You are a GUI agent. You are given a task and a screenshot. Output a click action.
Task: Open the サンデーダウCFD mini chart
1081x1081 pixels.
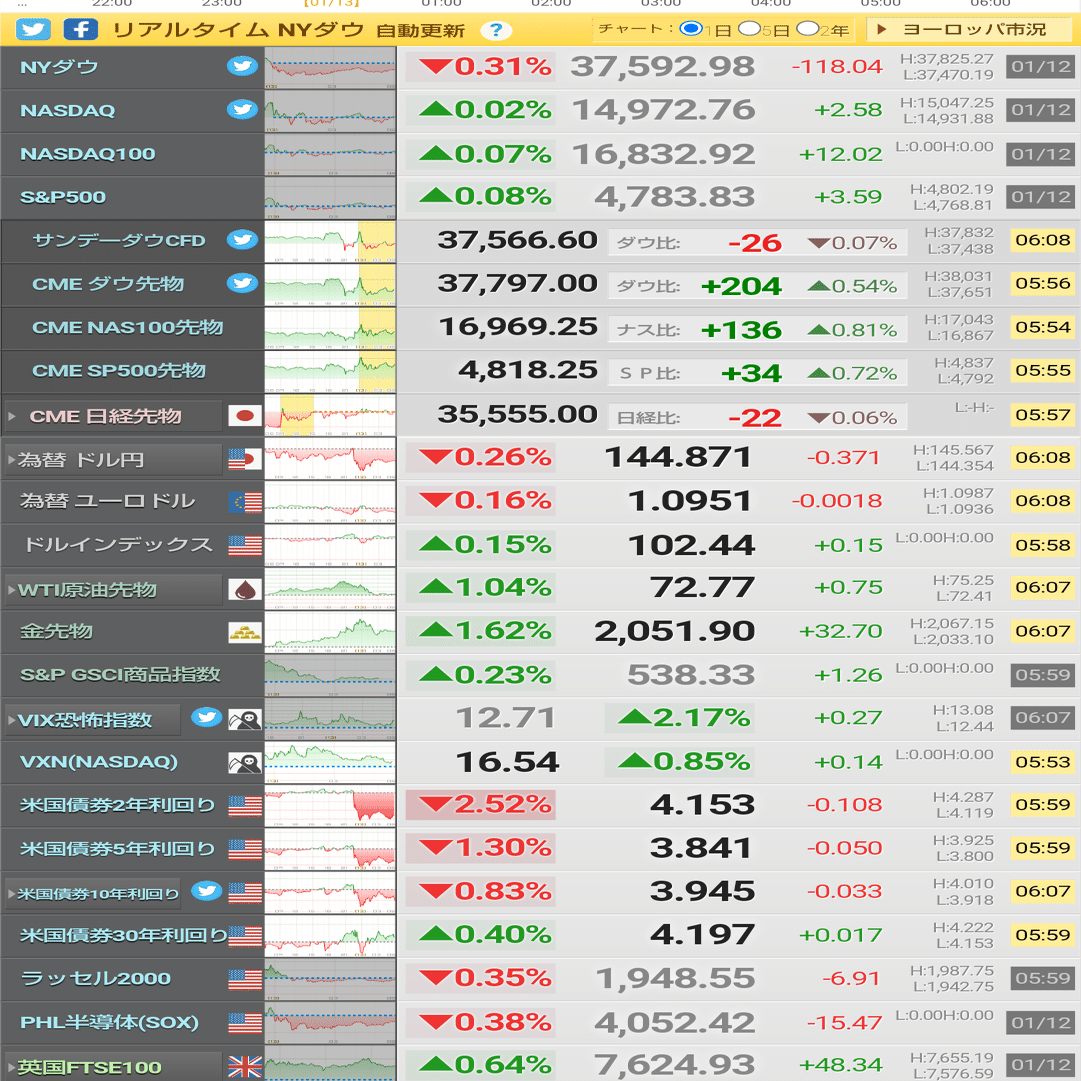click(330, 241)
